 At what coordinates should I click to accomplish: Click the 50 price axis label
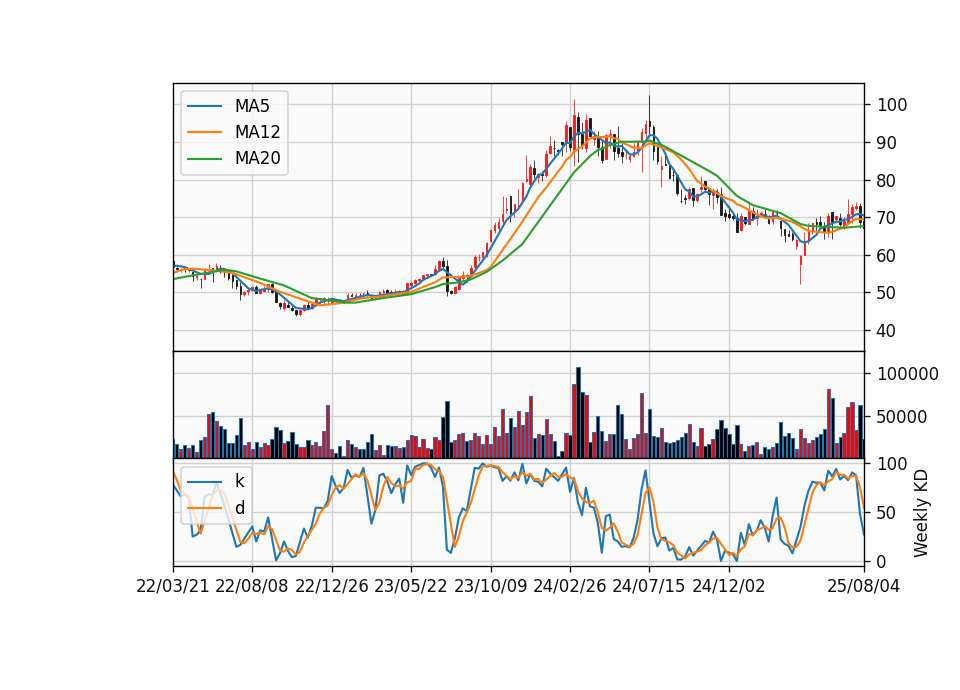click(887, 293)
